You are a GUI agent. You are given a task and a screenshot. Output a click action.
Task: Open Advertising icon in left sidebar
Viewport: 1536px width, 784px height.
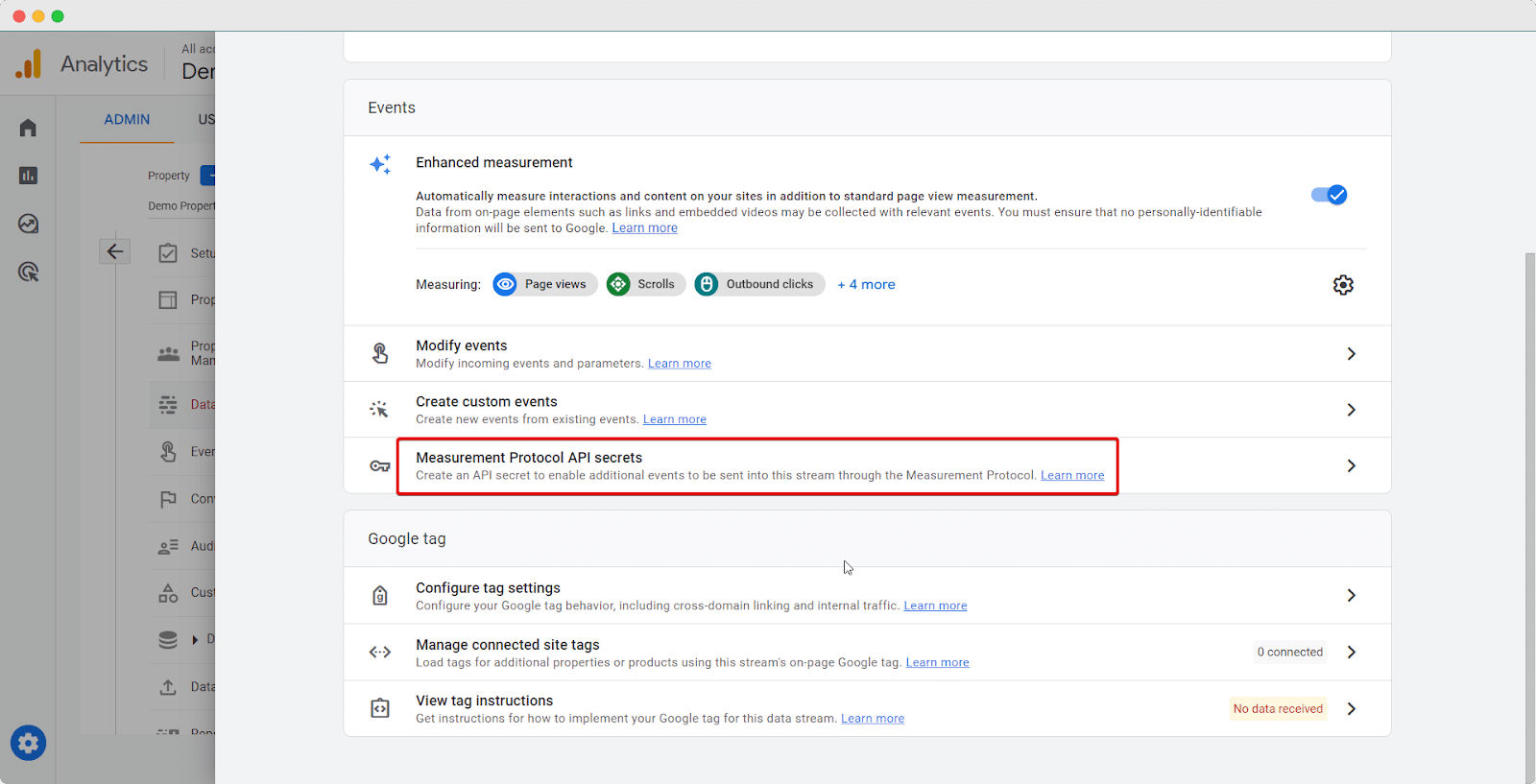(28, 272)
